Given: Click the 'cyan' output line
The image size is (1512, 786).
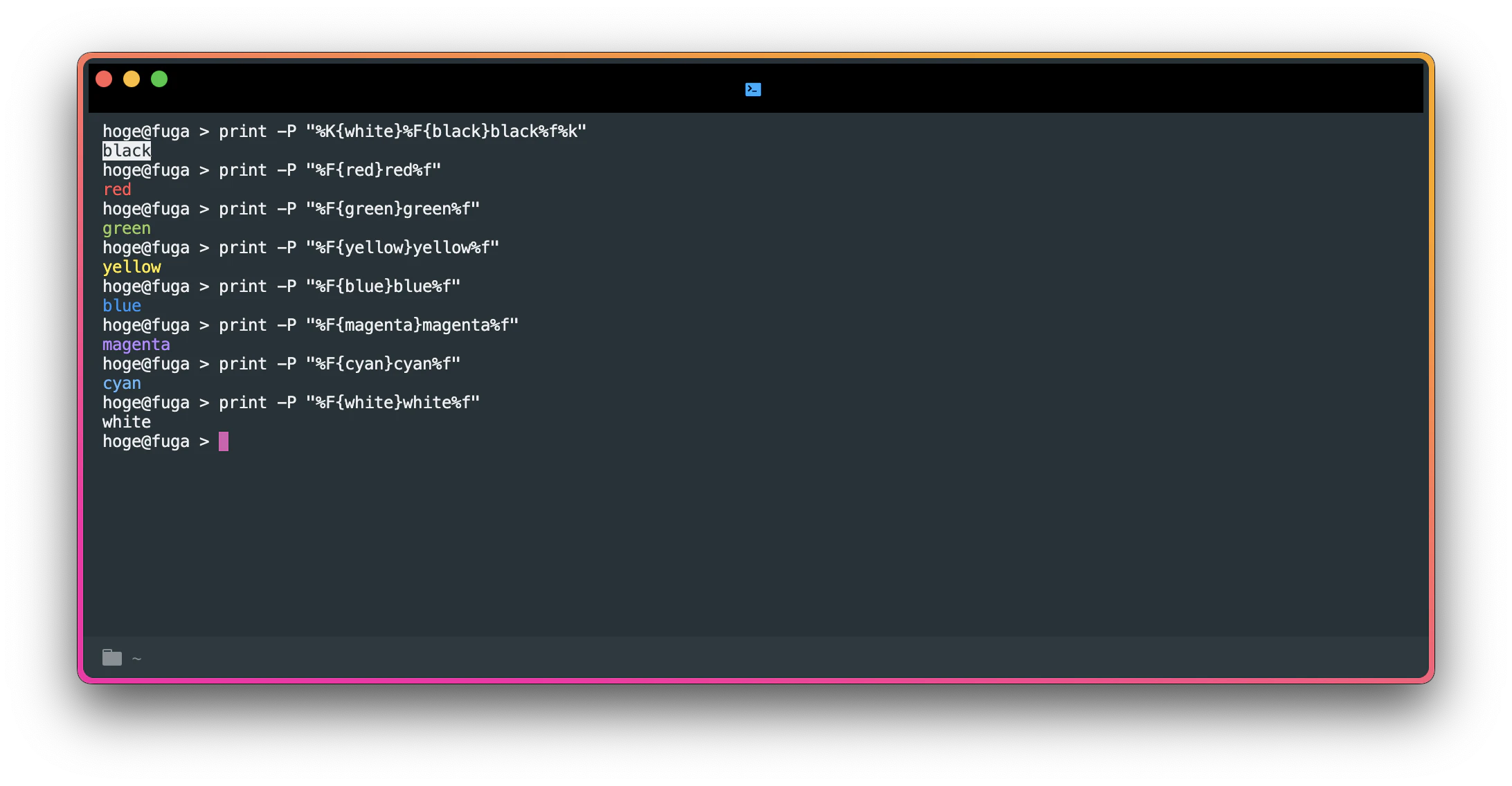Looking at the screenshot, I should [x=122, y=383].
